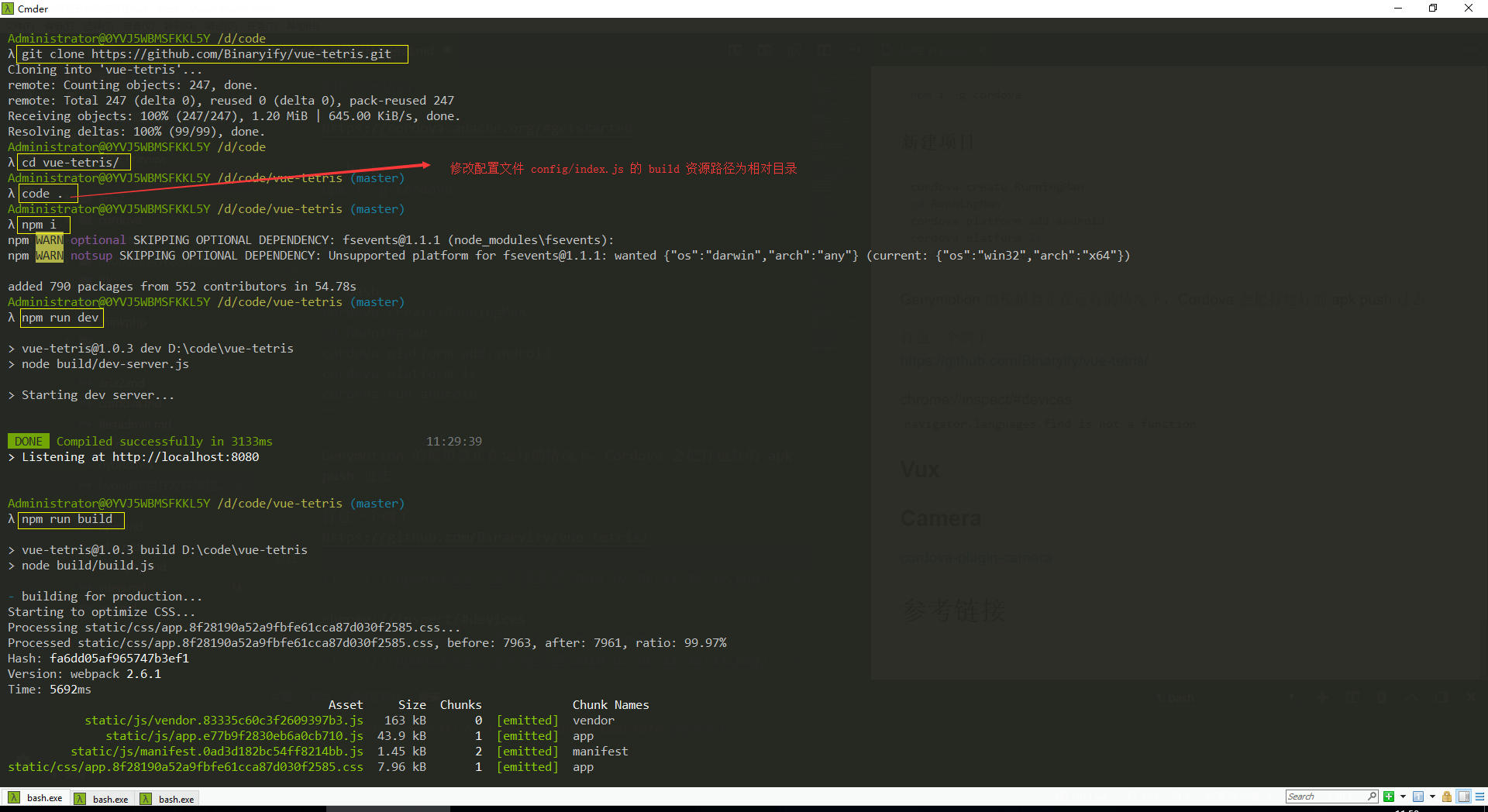Click the 'vendor' chunk name
Image resolution: width=1488 pixels, height=812 pixels.
[x=594, y=721]
